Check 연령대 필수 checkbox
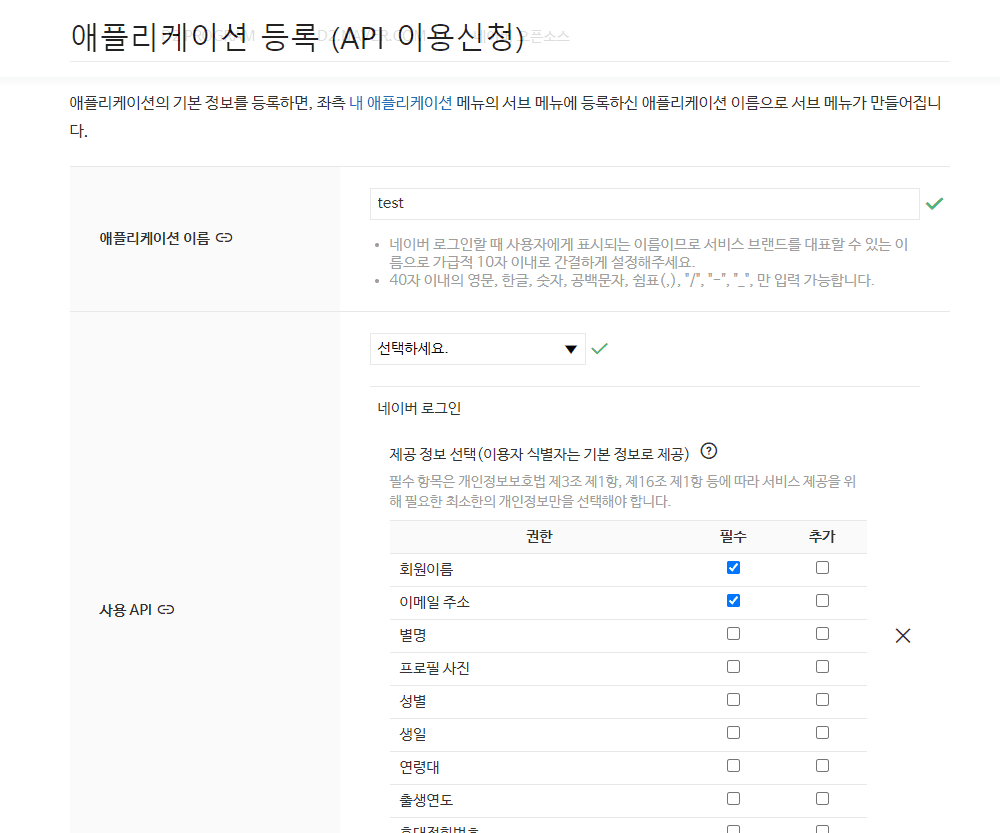Viewport: 1000px width, 833px height. (733, 766)
